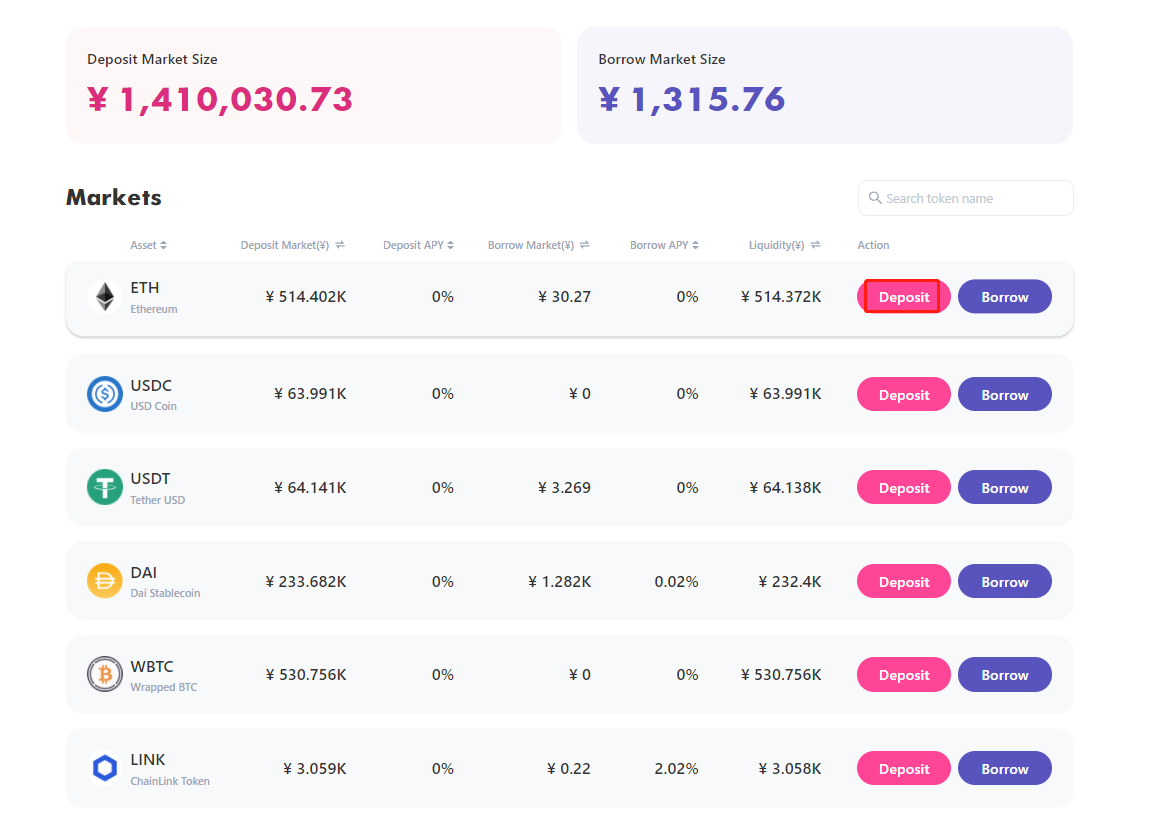Click the search magnifier icon

tap(875, 198)
